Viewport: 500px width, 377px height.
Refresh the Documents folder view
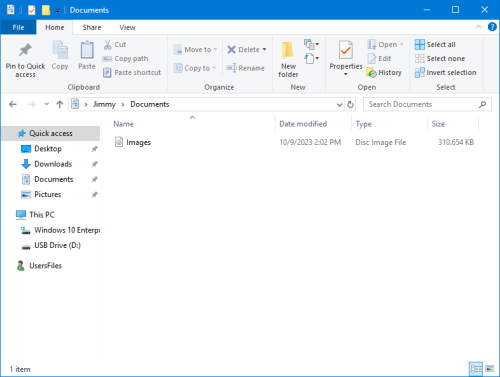click(x=350, y=105)
